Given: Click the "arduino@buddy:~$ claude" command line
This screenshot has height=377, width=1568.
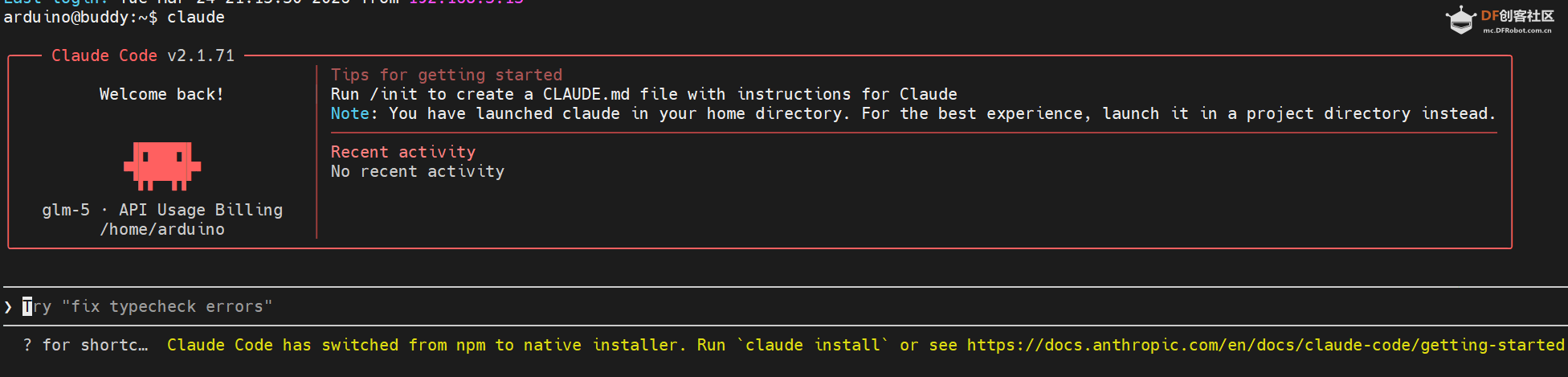Looking at the screenshot, I should pyautogui.click(x=114, y=17).
